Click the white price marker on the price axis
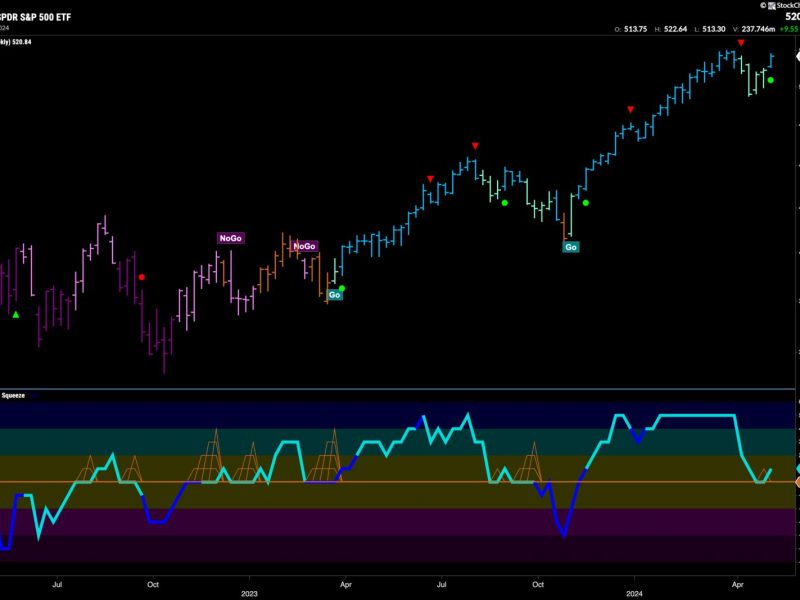The height and width of the screenshot is (600, 800). (798, 57)
